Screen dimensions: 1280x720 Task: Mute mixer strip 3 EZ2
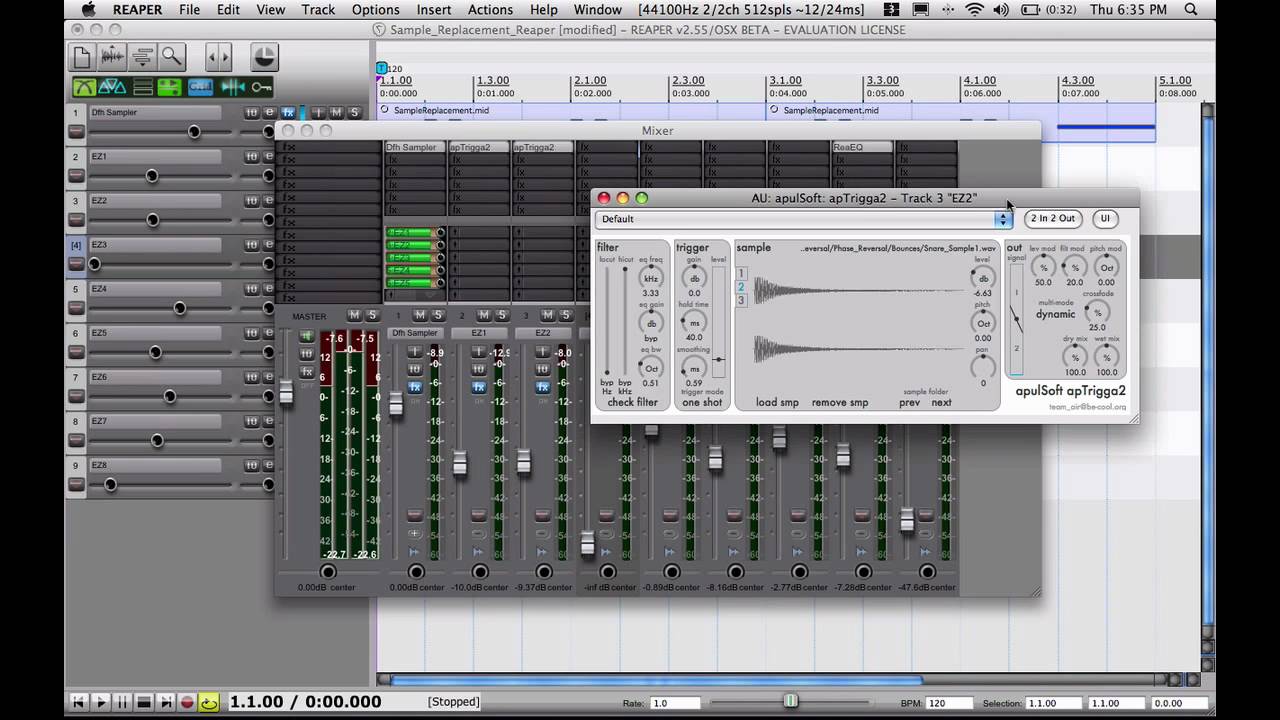(548, 316)
